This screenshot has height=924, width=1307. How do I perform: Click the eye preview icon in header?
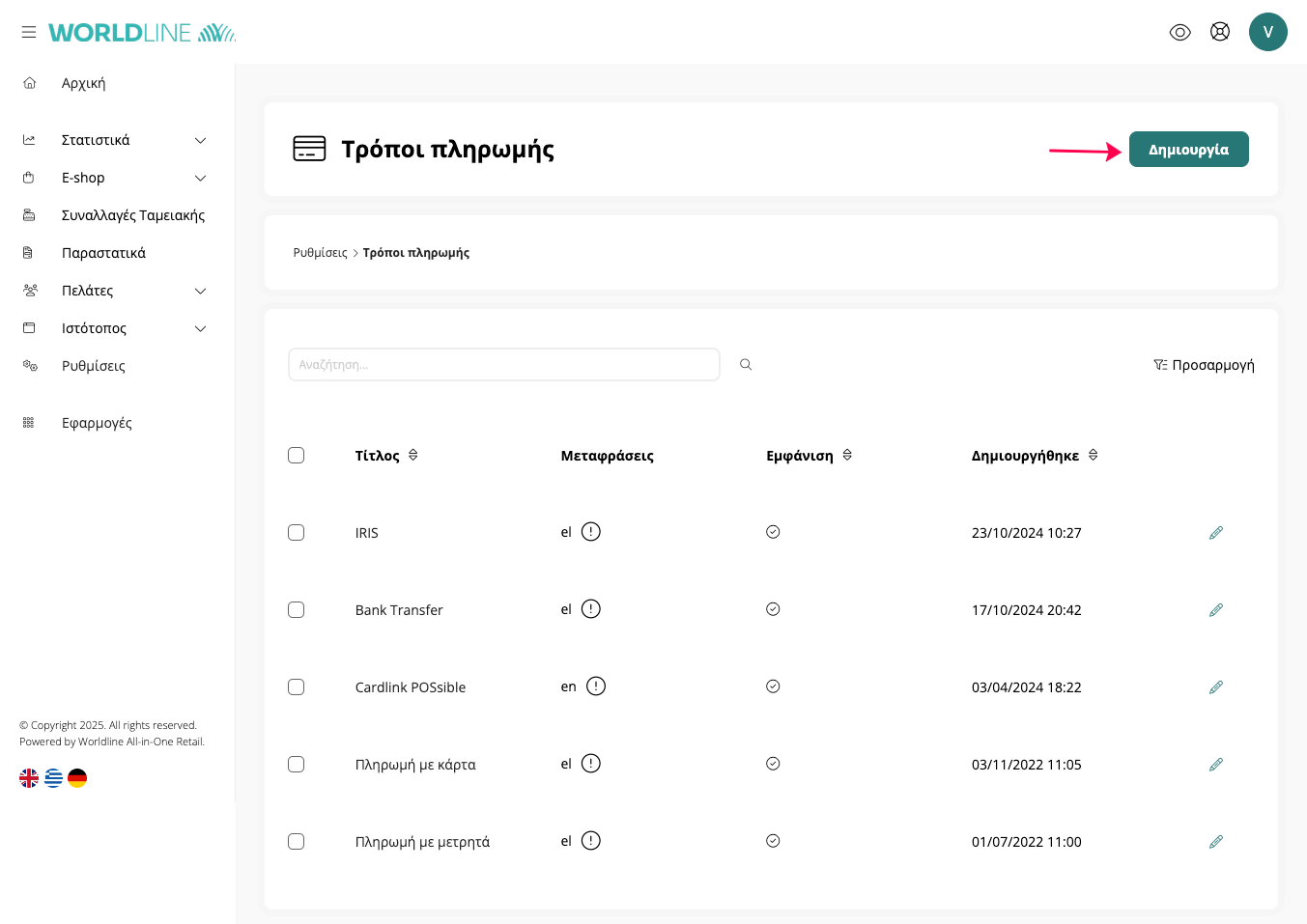1179,32
